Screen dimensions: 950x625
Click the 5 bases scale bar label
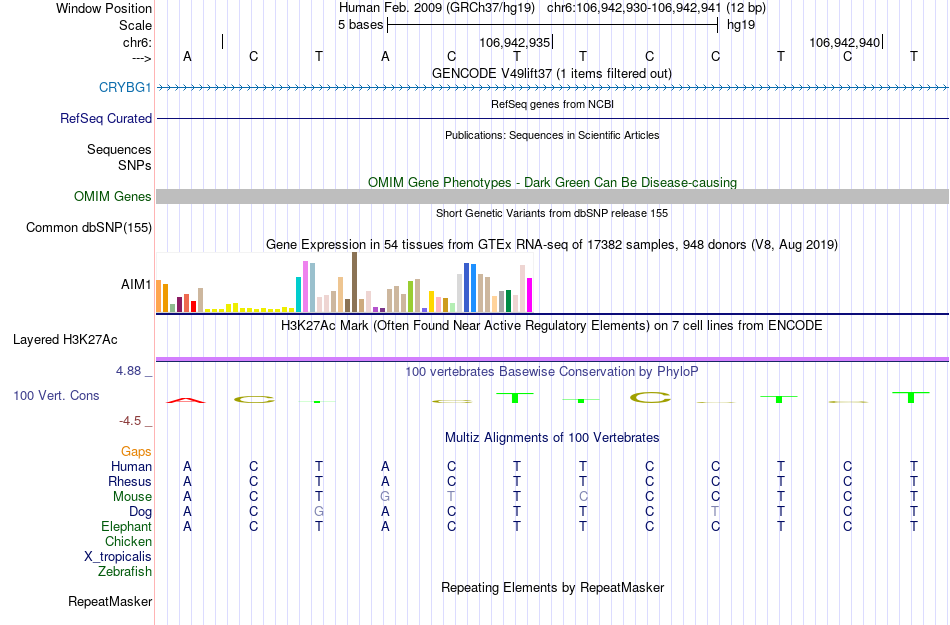coord(360,25)
